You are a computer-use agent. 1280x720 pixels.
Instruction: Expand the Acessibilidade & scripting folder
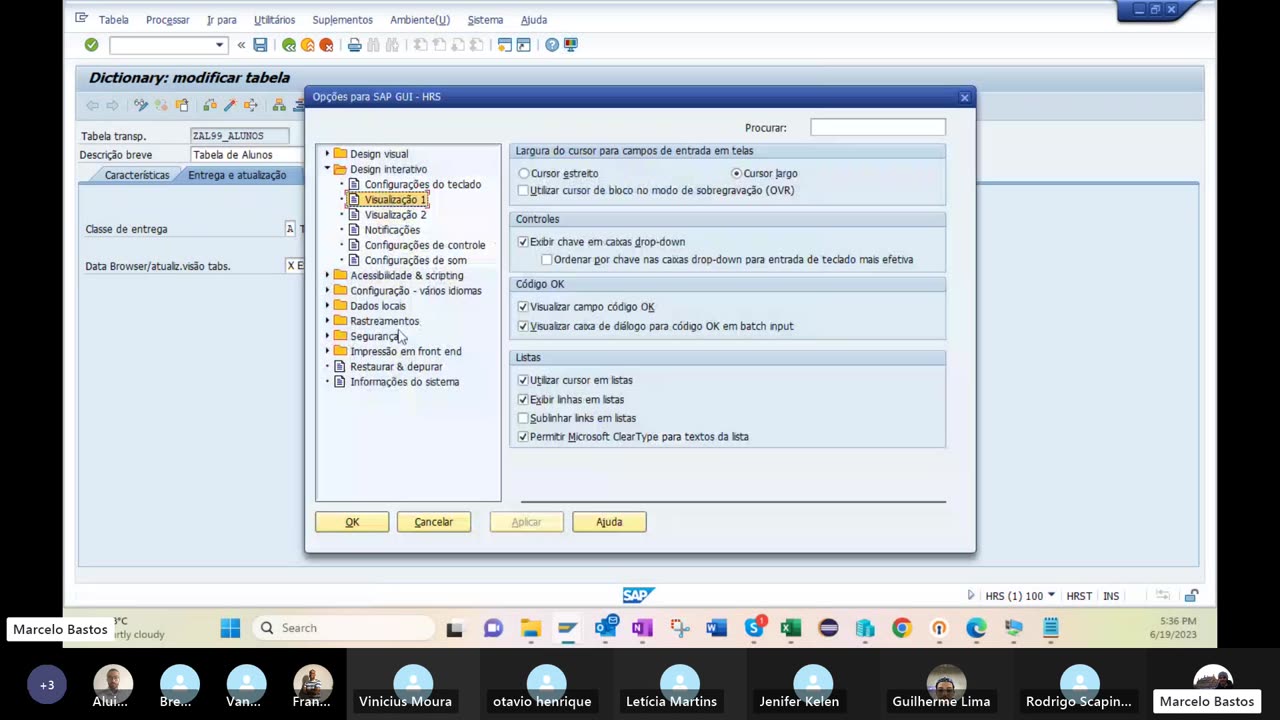click(327, 275)
